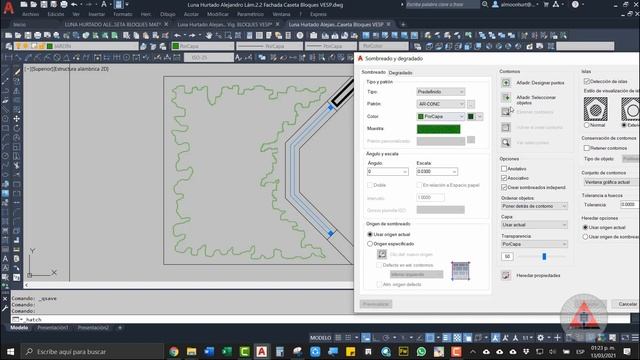Screen dimensions: 640x360
Task: Open the Layer Properties manager icon
Action: (x=9, y=47)
